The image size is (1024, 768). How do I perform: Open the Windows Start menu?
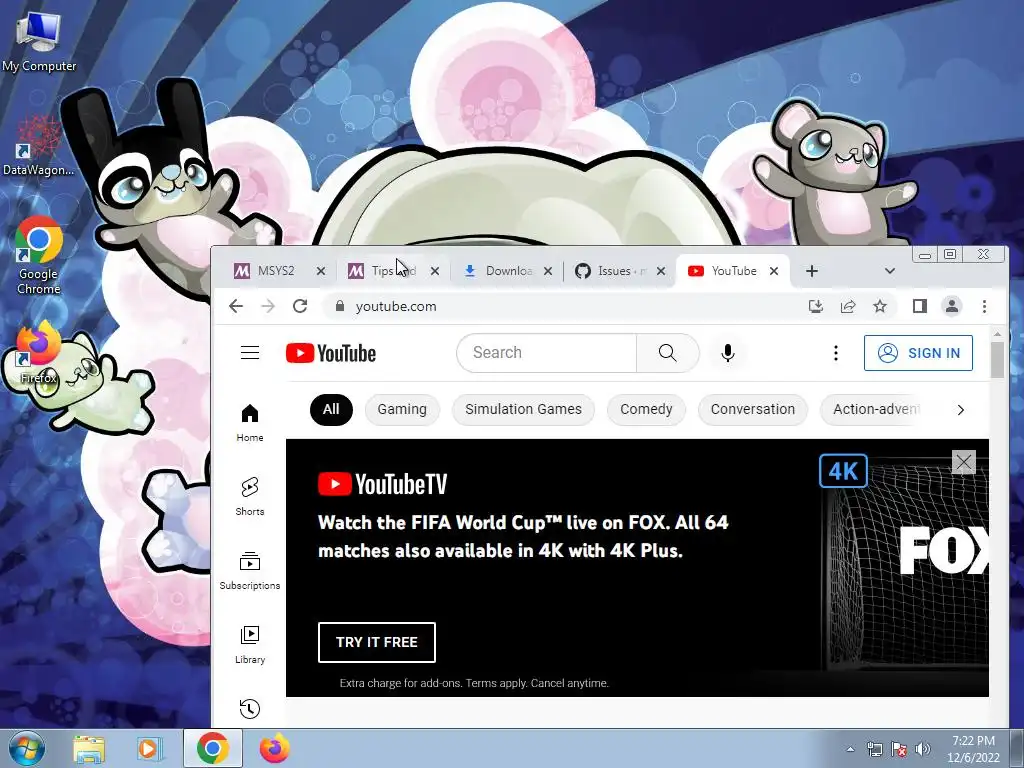click(x=27, y=748)
